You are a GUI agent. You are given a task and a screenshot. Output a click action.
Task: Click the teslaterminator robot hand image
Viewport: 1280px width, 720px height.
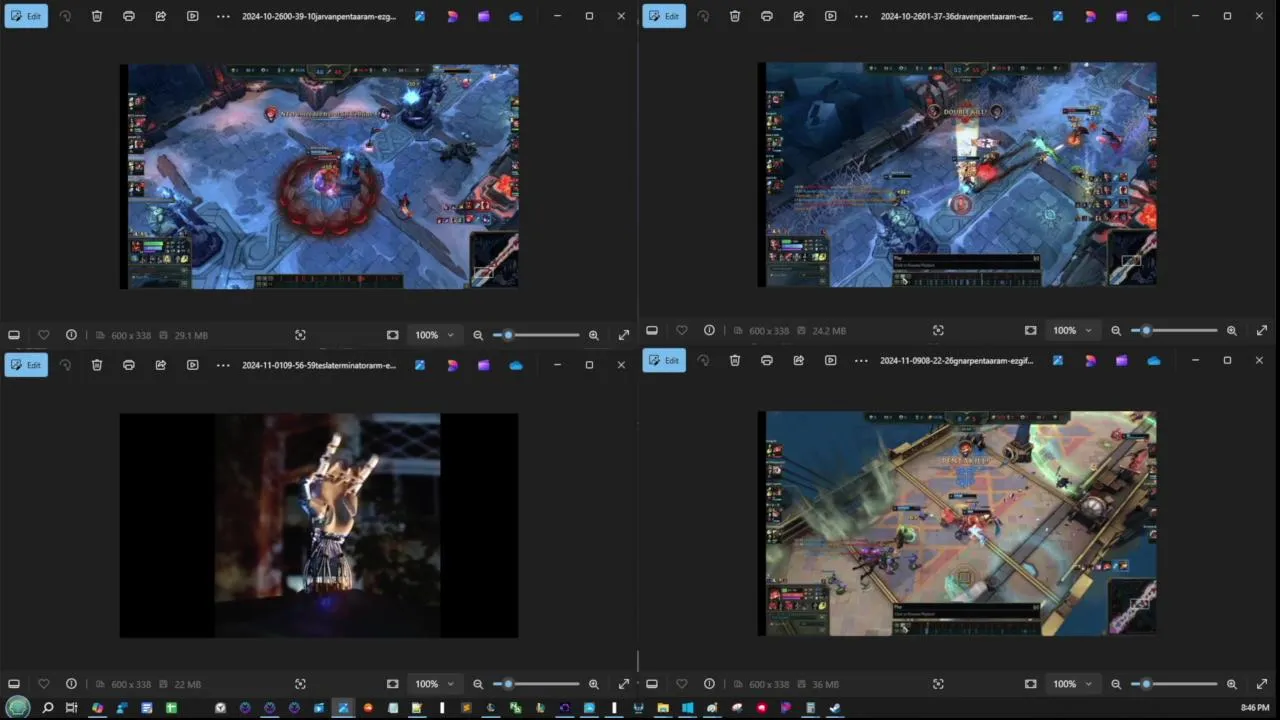(x=319, y=525)
